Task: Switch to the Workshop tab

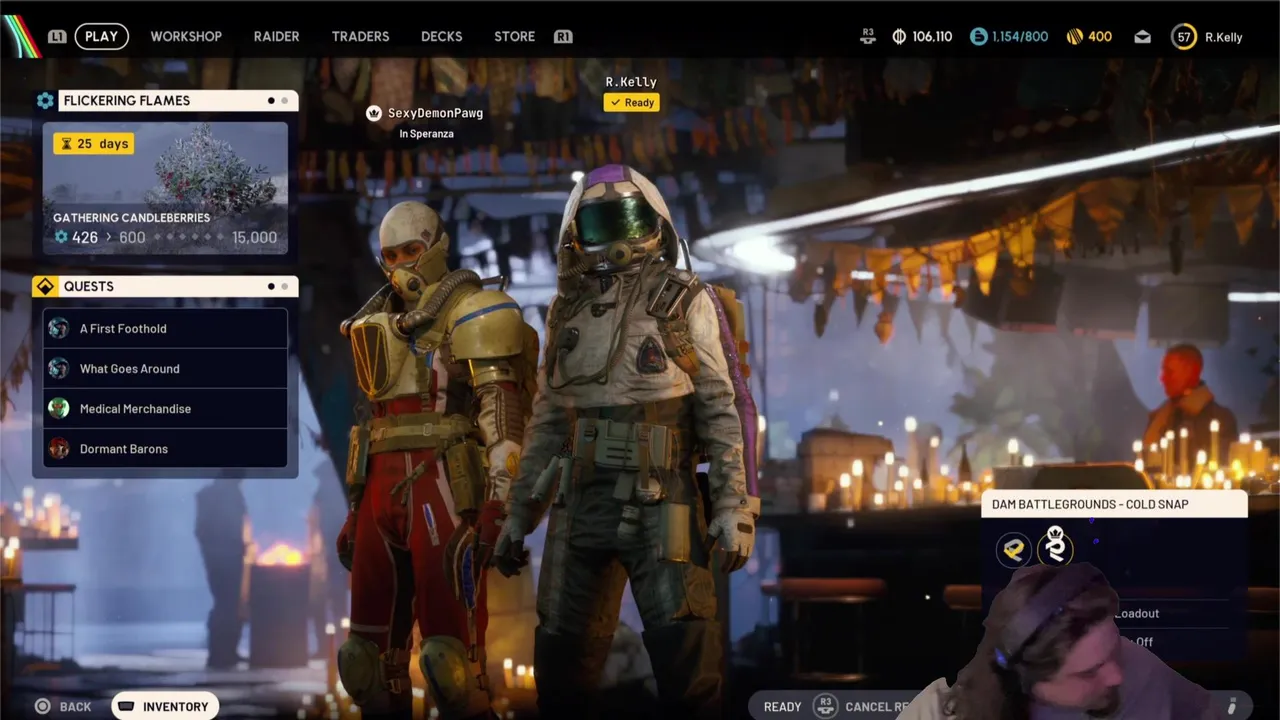Action: click(x=186, y=36)
